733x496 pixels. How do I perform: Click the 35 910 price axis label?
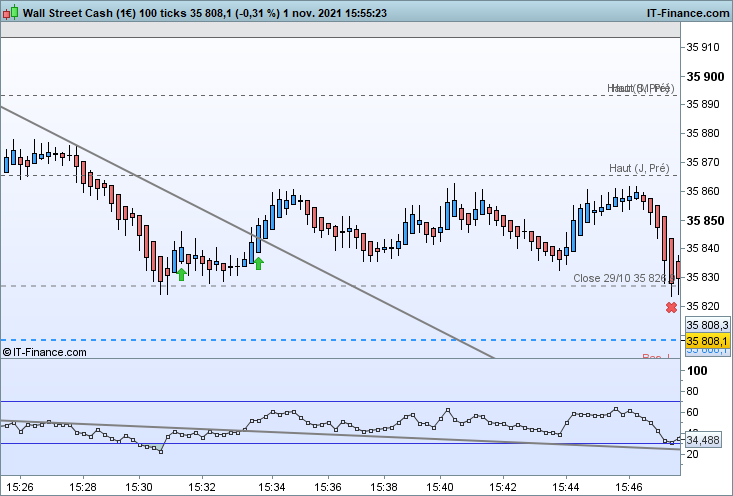702,47
